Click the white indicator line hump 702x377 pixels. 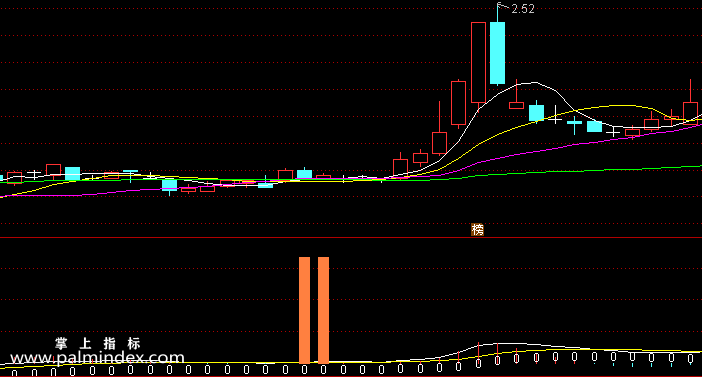click(x=497, y=344)
